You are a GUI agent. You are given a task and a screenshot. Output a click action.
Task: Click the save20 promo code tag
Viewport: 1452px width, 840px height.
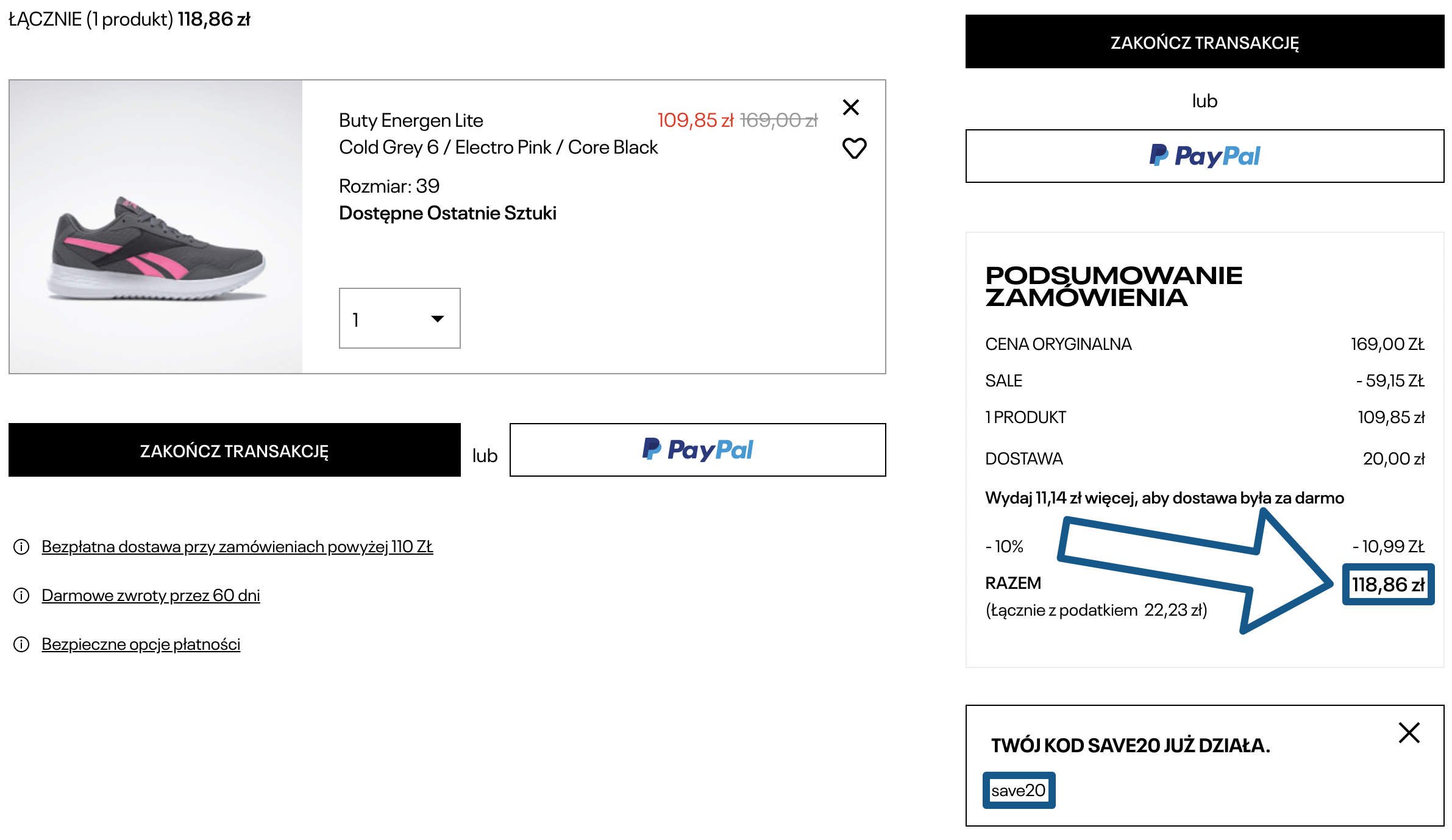point(1018,791)
